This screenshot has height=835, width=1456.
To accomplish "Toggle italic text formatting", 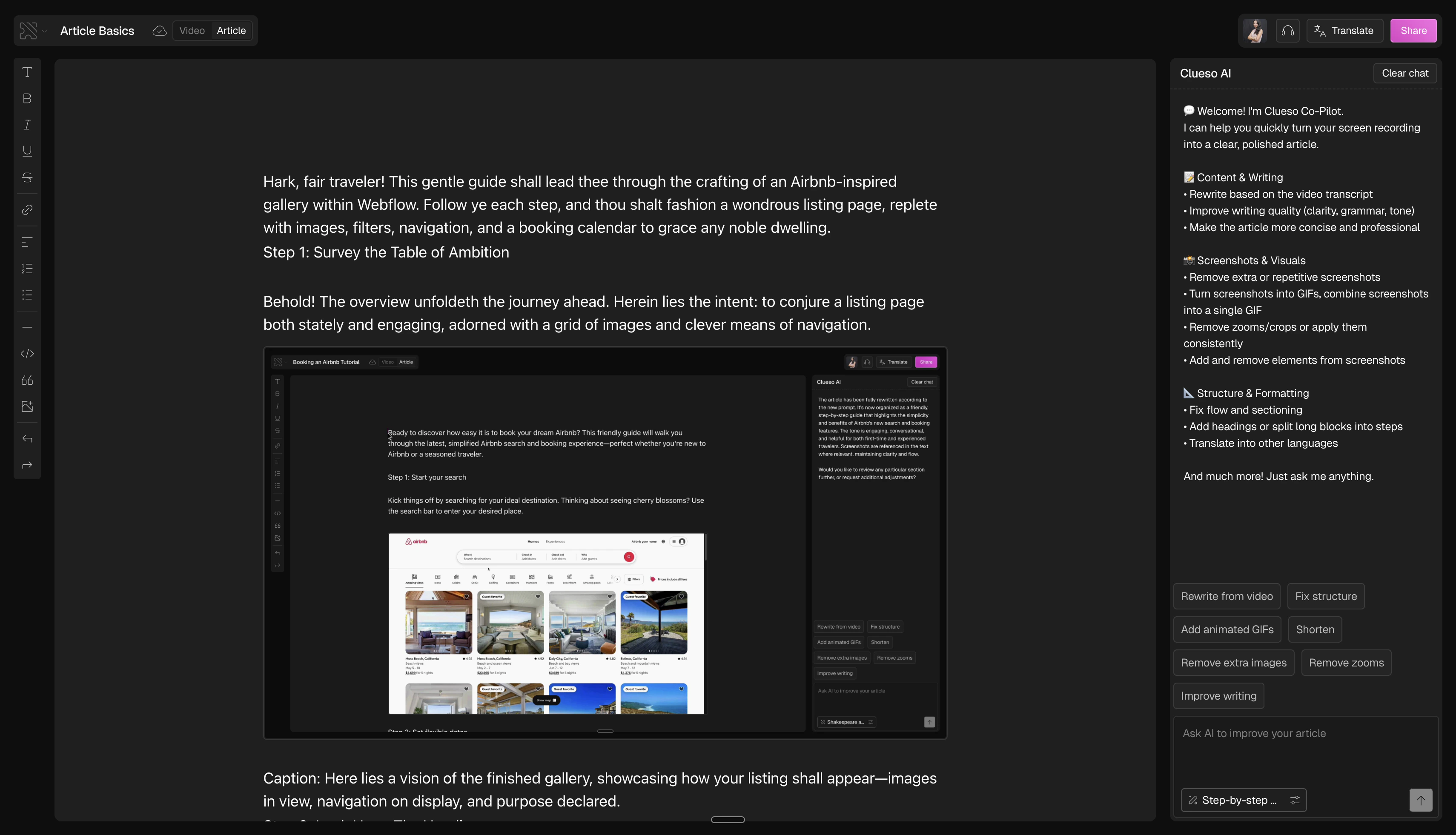I will 27,125.
